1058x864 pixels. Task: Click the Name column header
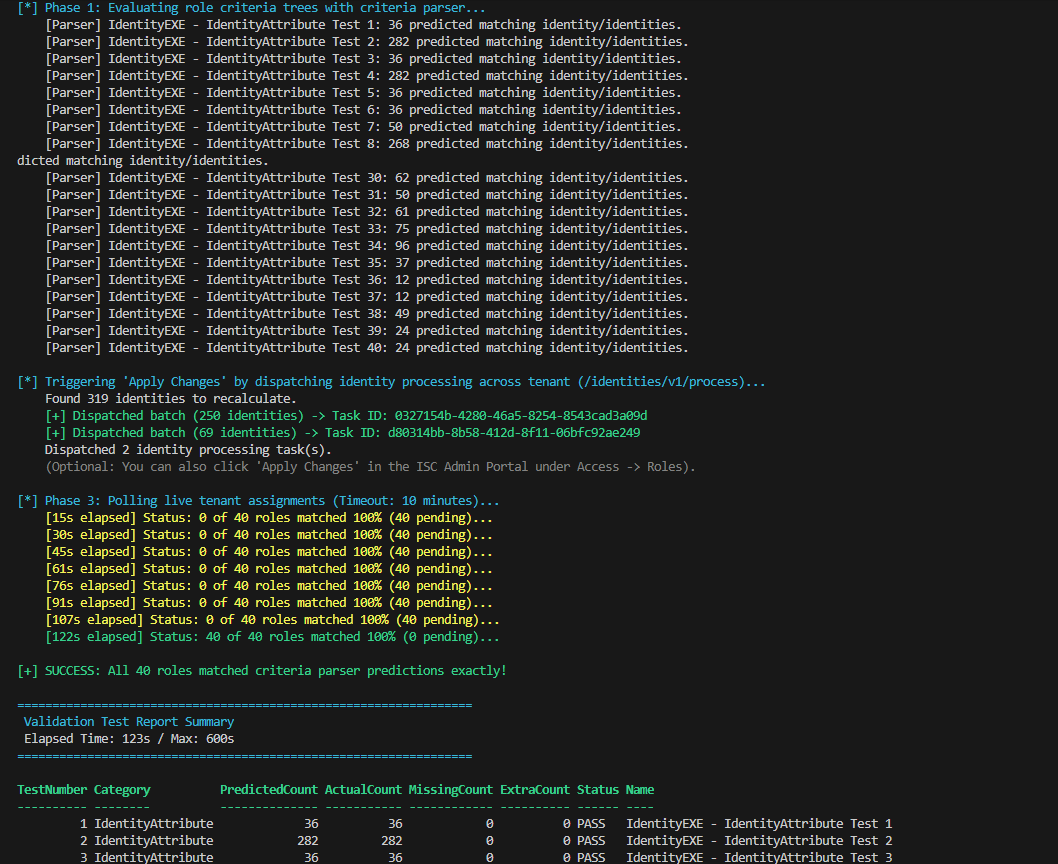640,790
